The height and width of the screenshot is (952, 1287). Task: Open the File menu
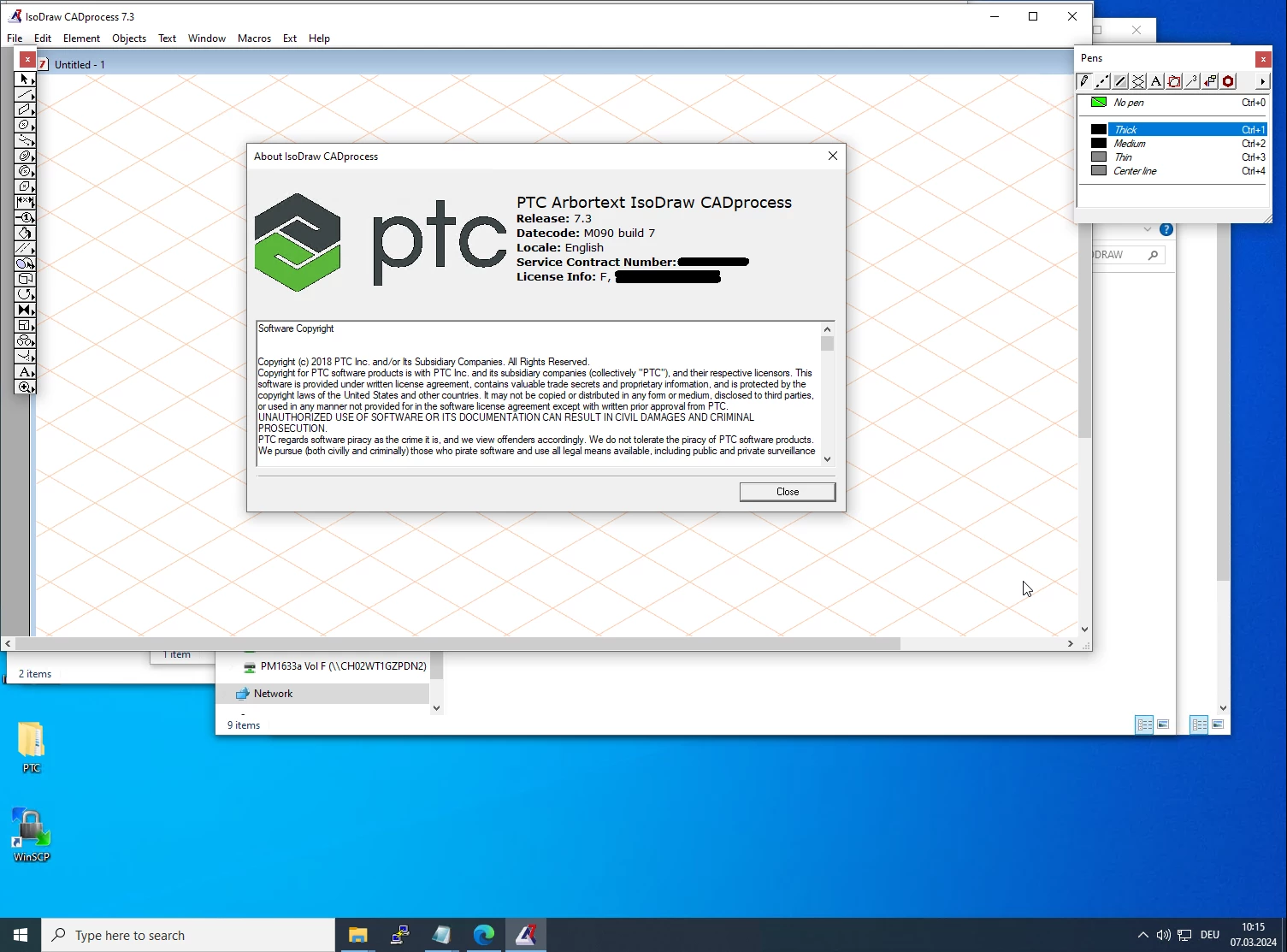[x=15, y=38]
